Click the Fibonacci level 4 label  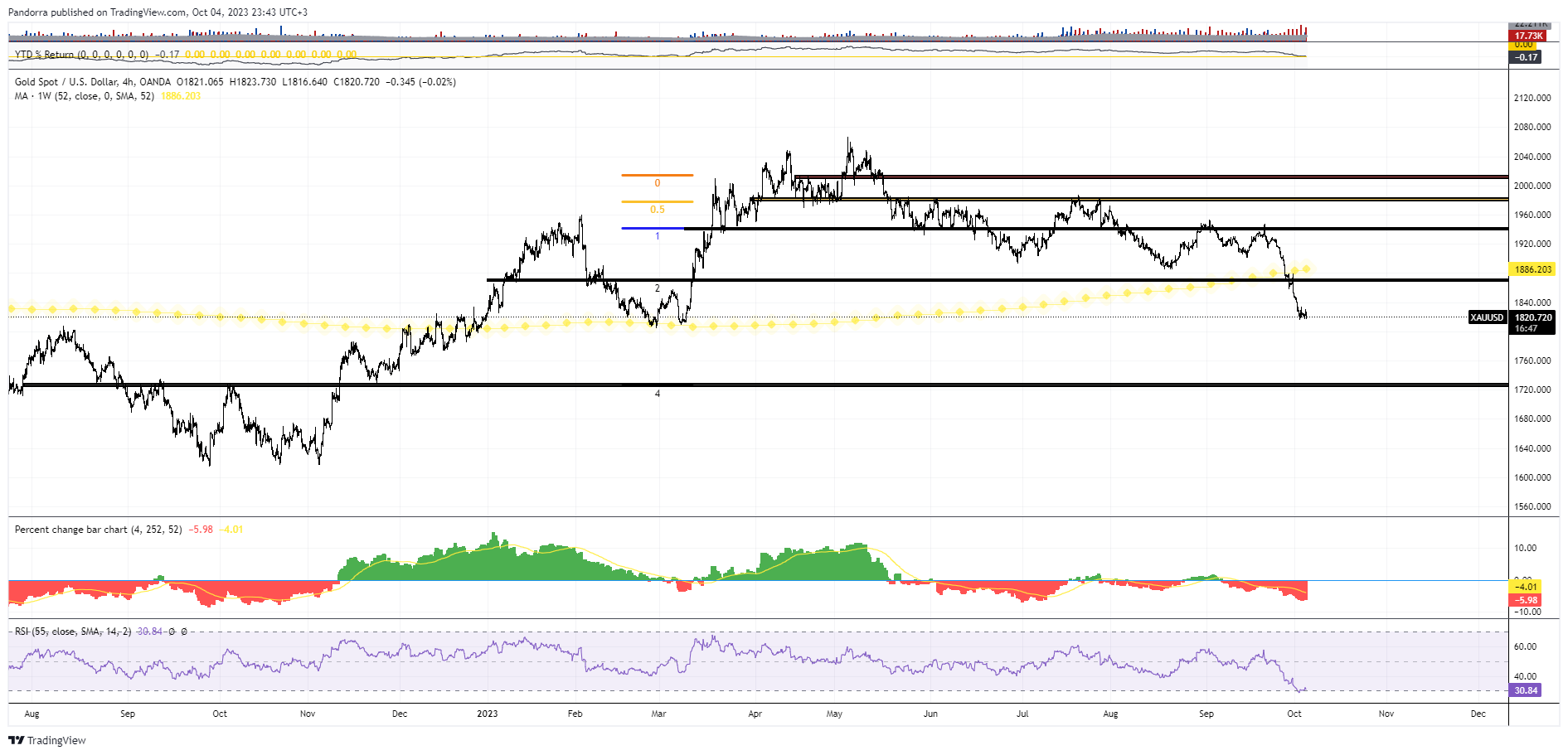coord(658,394)
